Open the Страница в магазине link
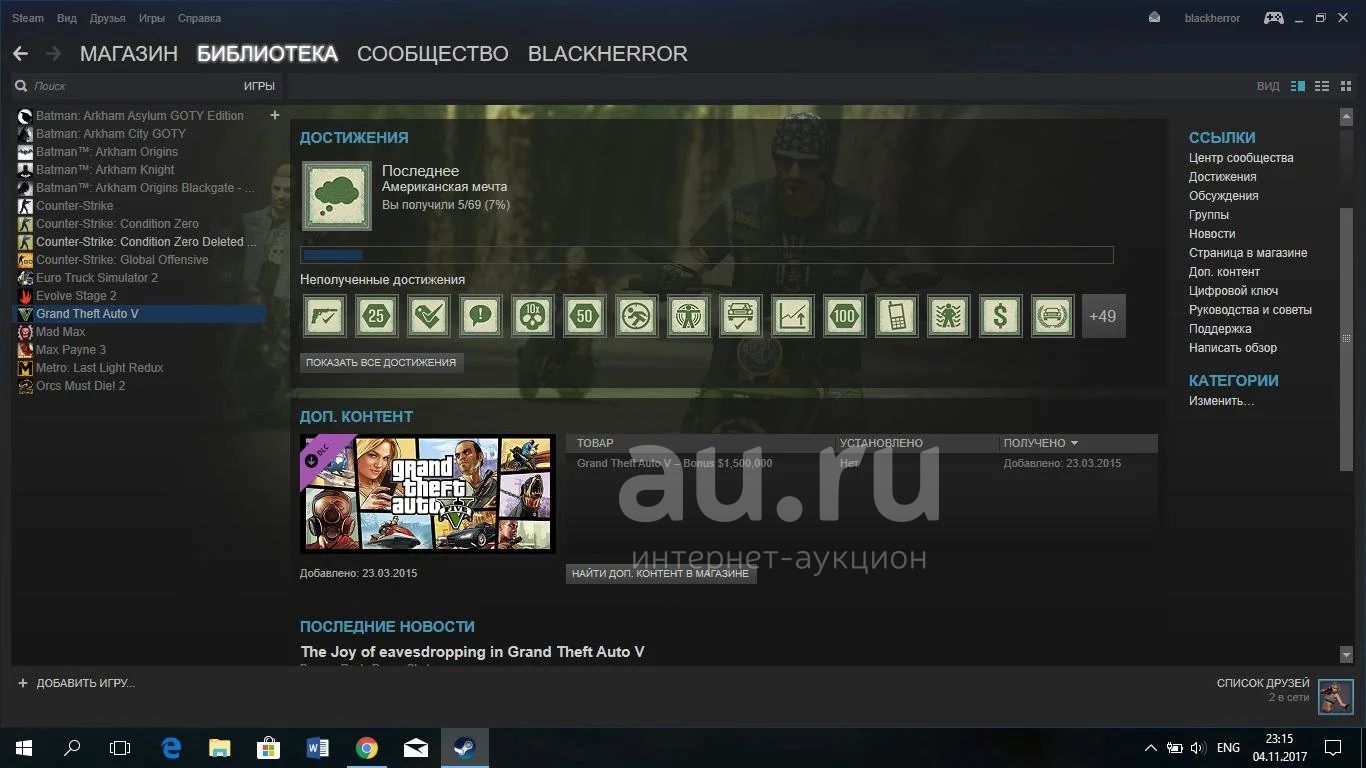 tap(1248, 253)
